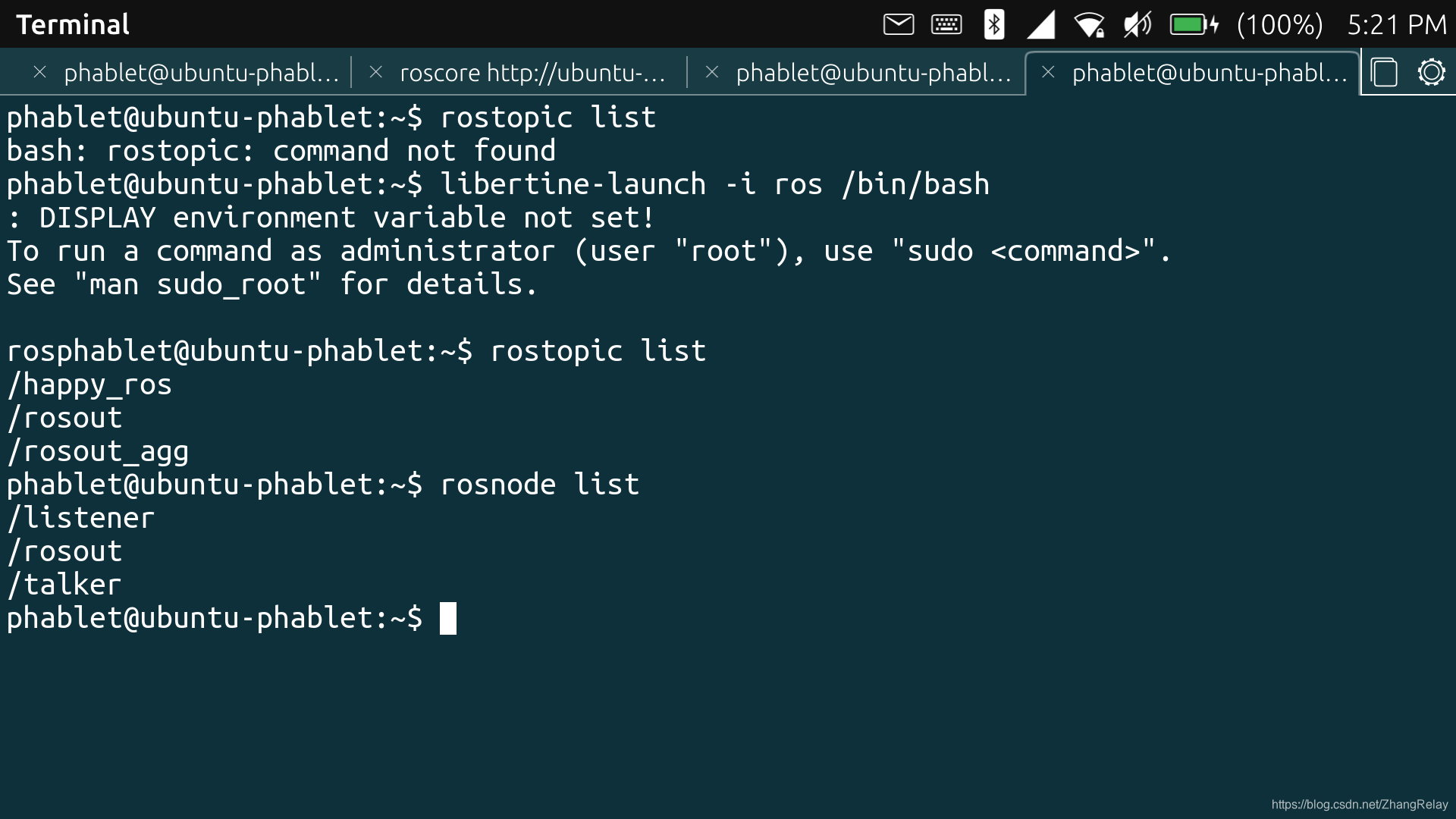1456x819 pixels.
Task: Open the messages envelope indicator
Action: tap(898, 24)
